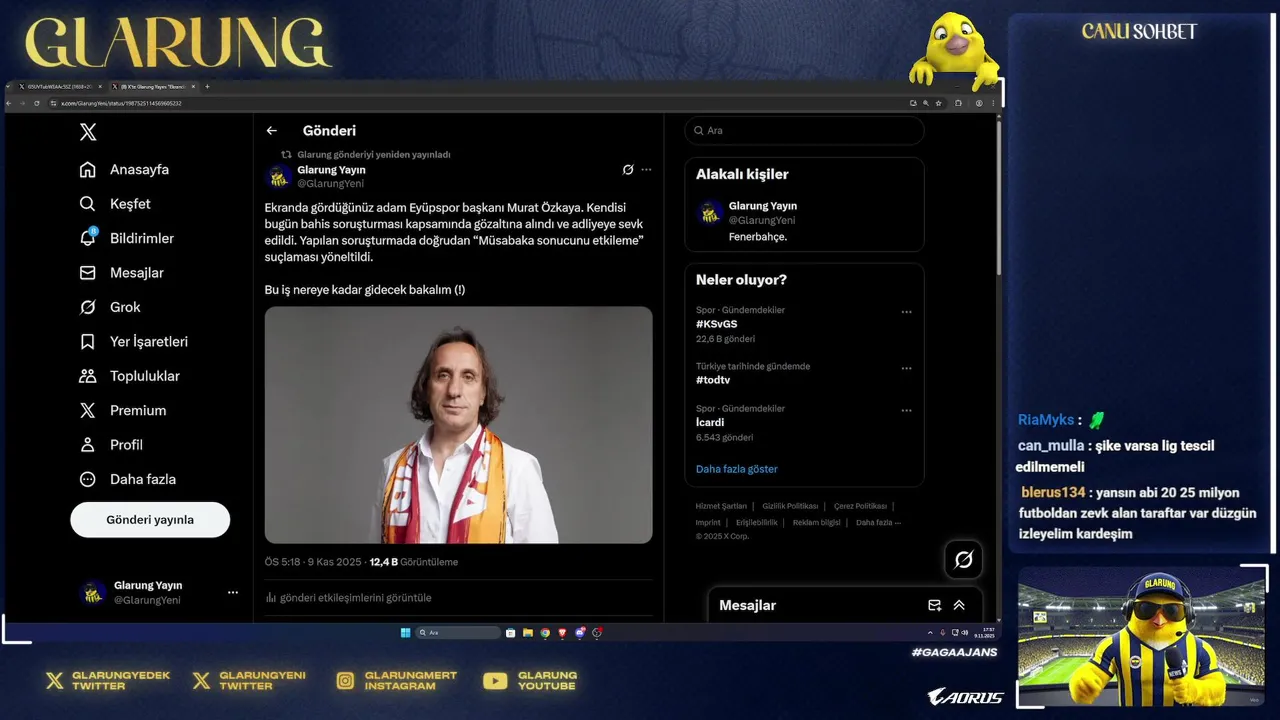Screen dimensions: 1280x720
Task: Open a new browser tab with the plus
Action: pos(207,87)
